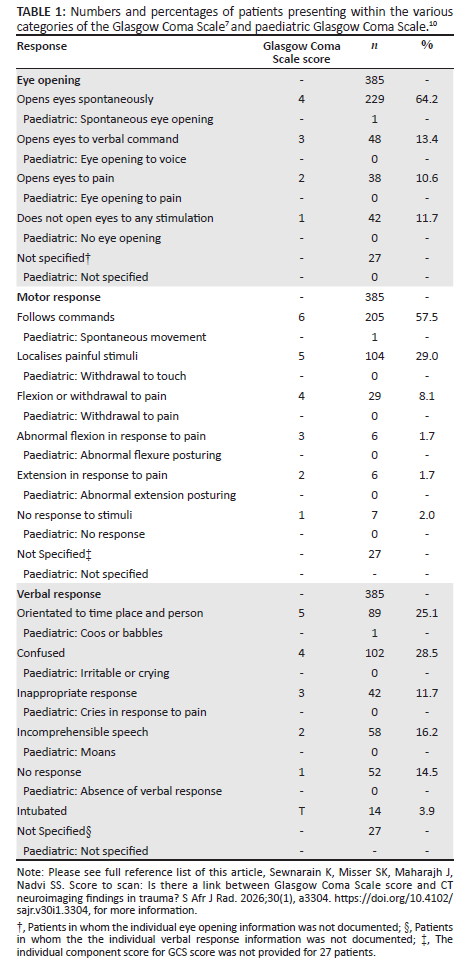Click the 'Glasgow Coma Scale score' column header
Viewport: 468px width, 963px height.
pos(301,52)
